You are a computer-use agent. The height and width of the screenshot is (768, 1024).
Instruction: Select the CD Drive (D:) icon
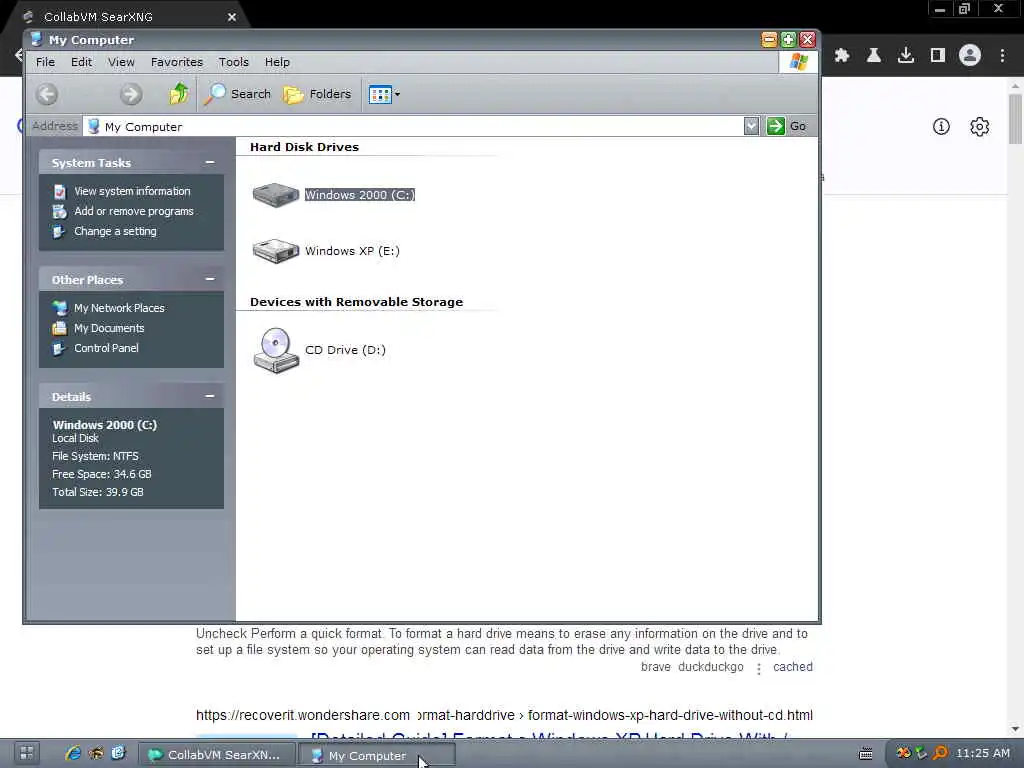[276, 350]
